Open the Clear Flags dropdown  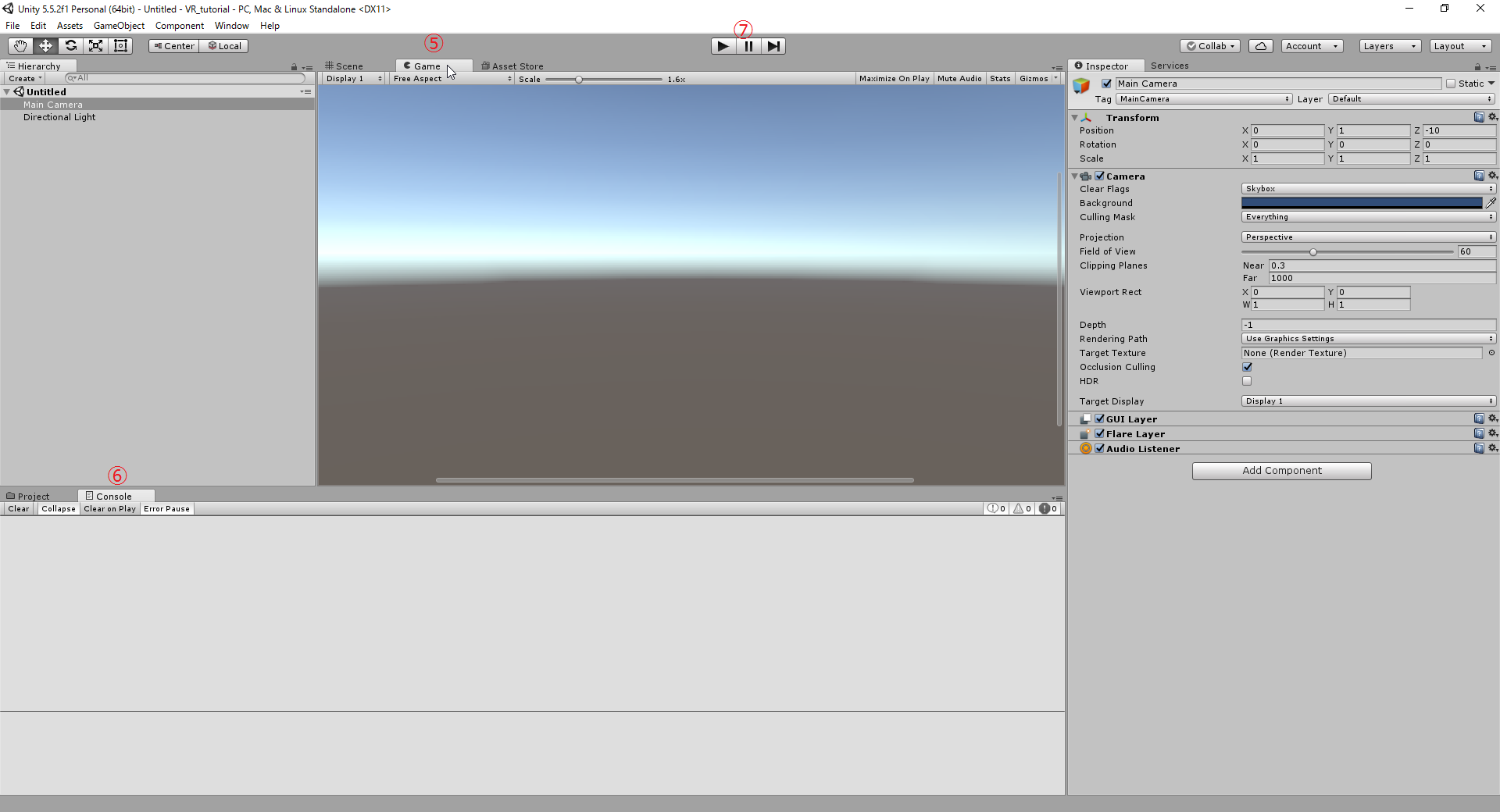[x=1368, y=189]
